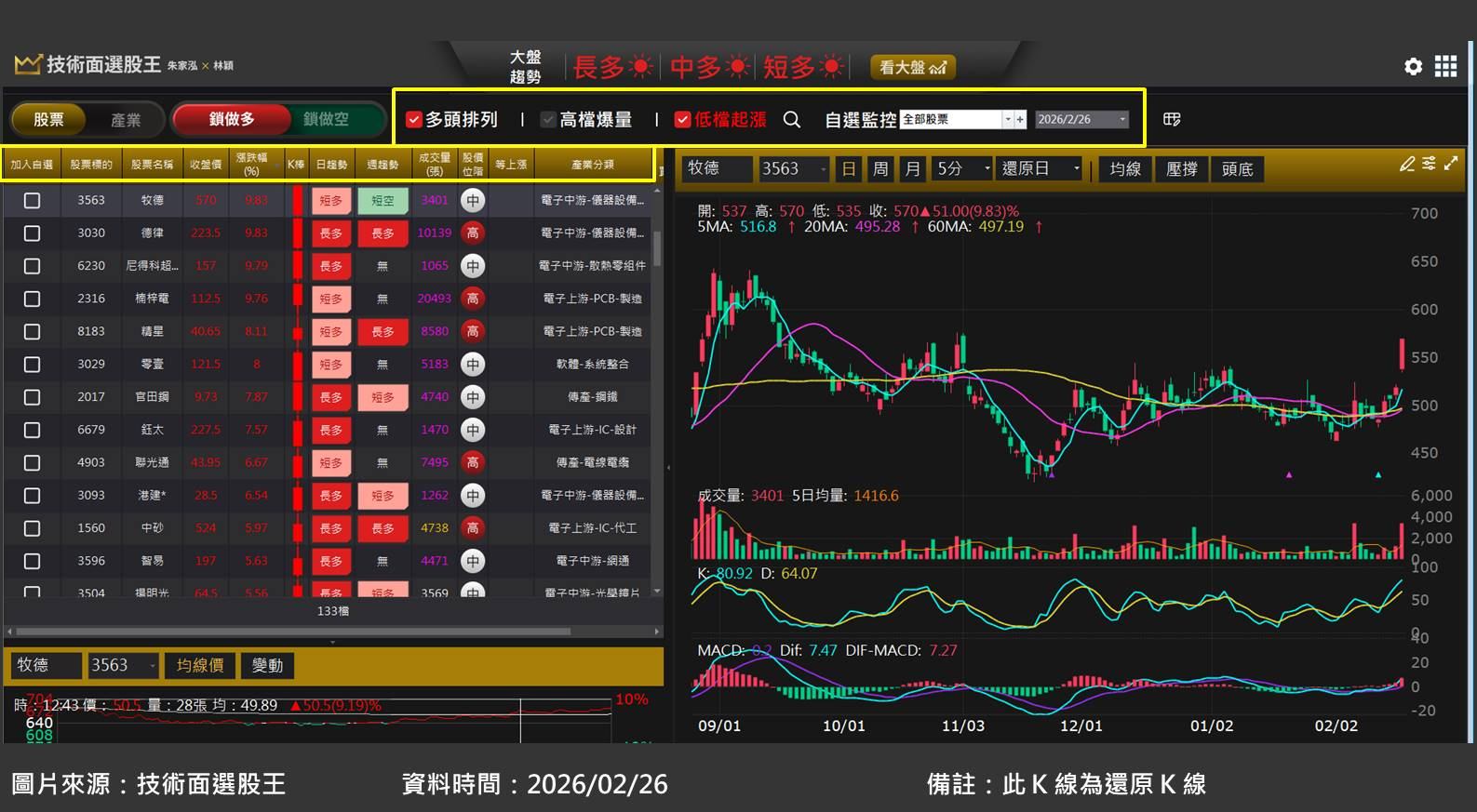Click the 技術面選股王 crown logo

[x=28, y=64]
